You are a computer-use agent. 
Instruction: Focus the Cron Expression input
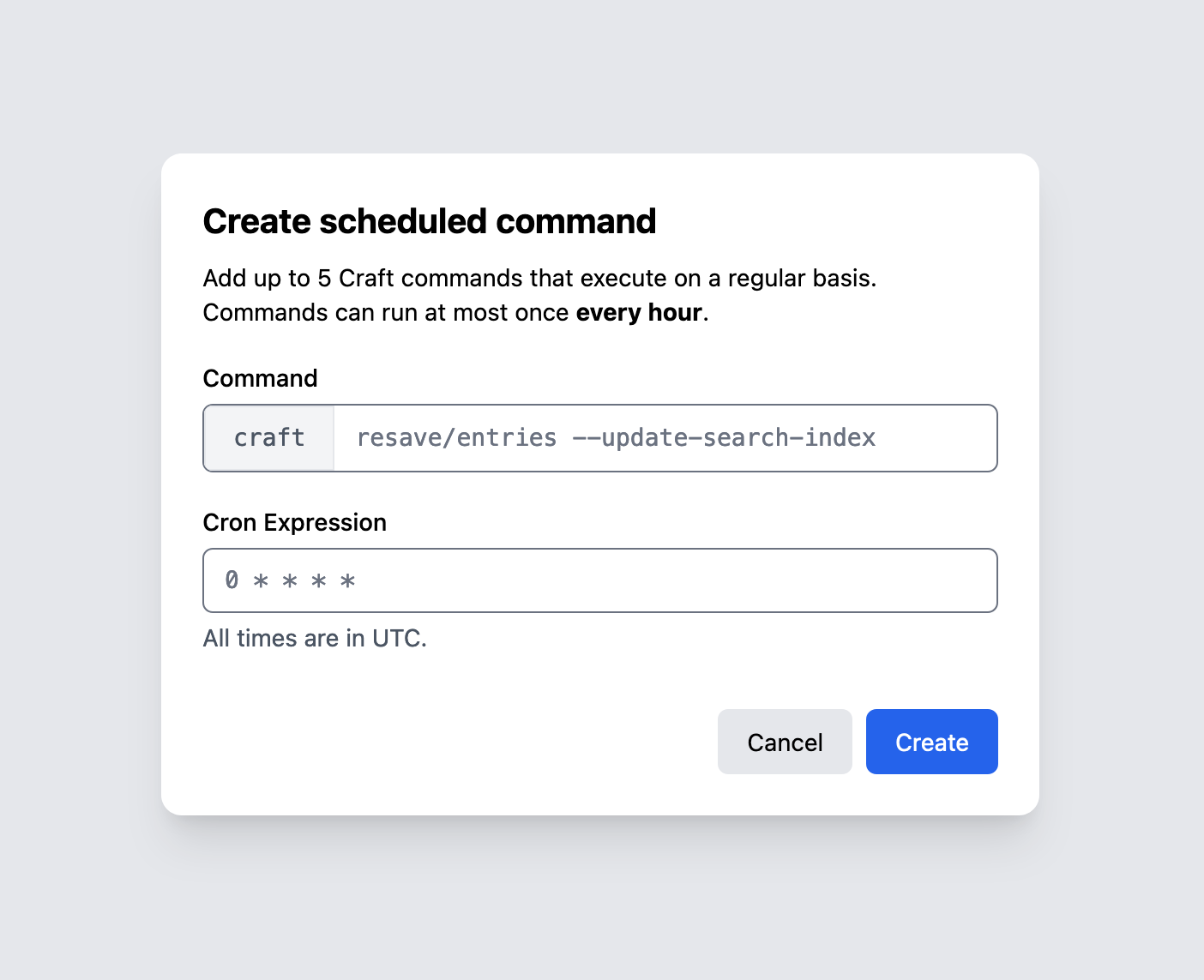tap(600, 580)
